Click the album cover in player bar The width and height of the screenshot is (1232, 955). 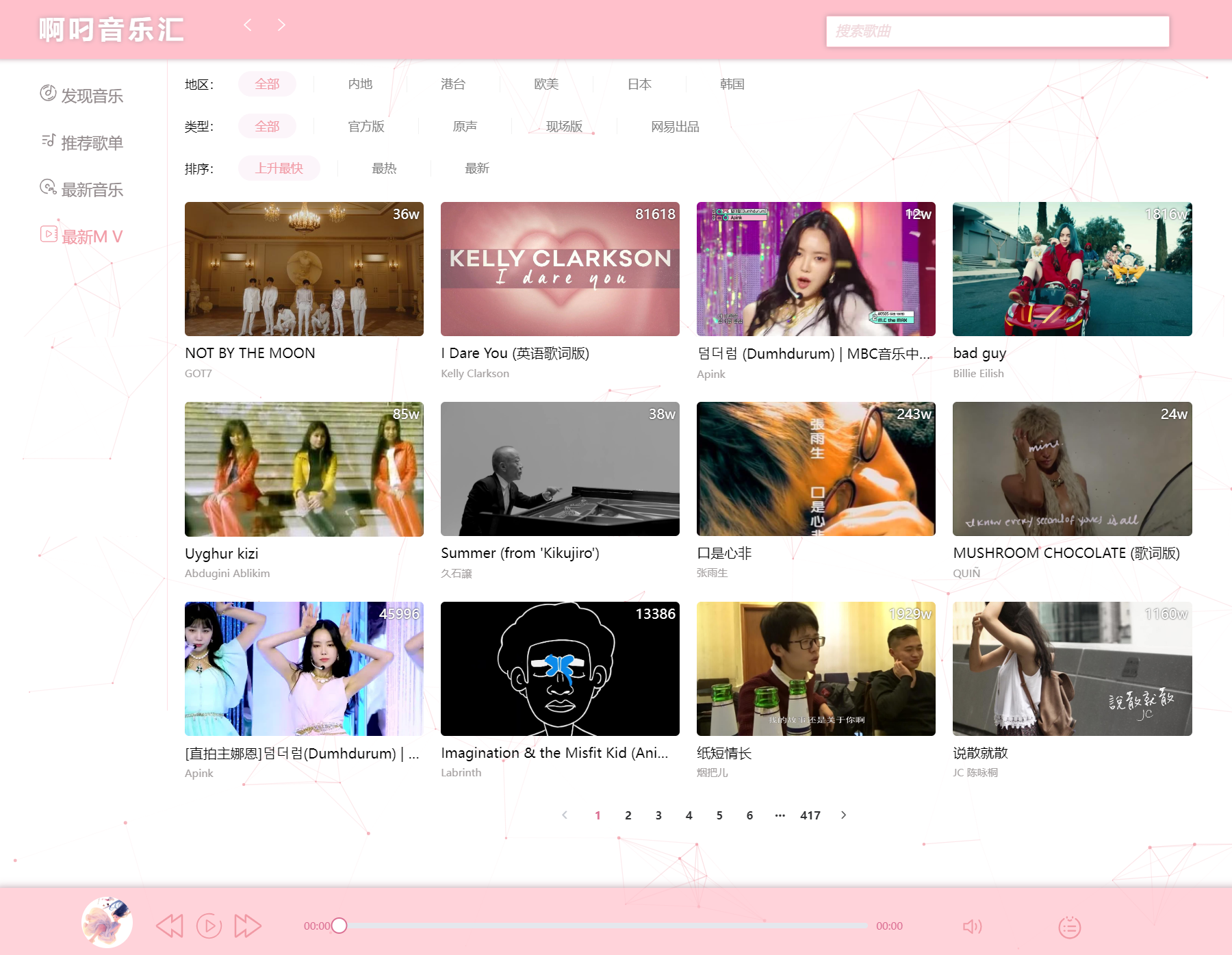click(x=107, y=922)
